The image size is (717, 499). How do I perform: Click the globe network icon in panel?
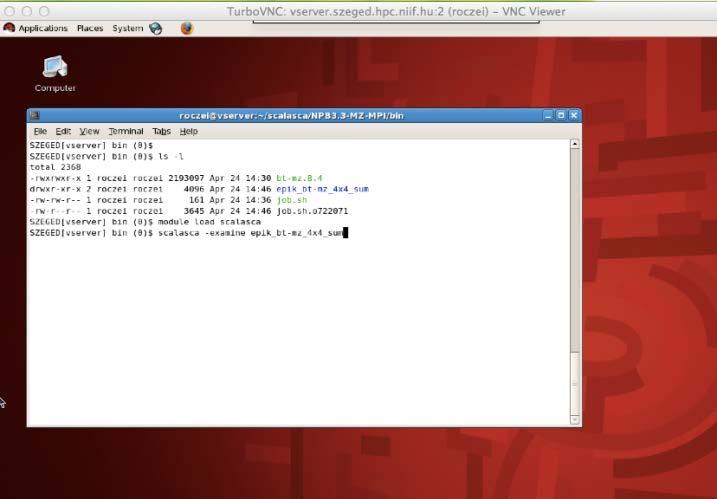(156, 29)
